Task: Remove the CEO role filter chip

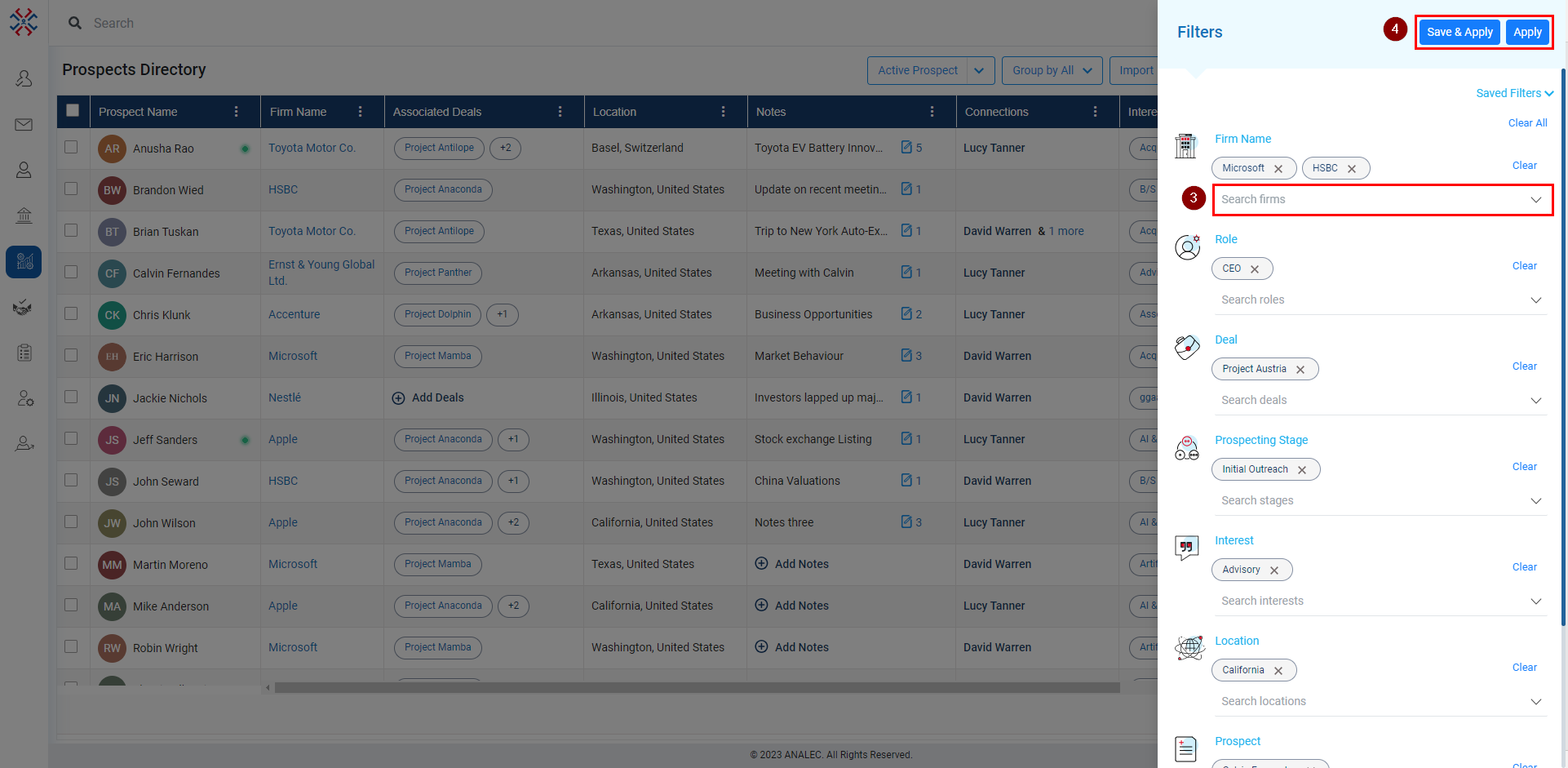Action: (x=1255, y=269)
